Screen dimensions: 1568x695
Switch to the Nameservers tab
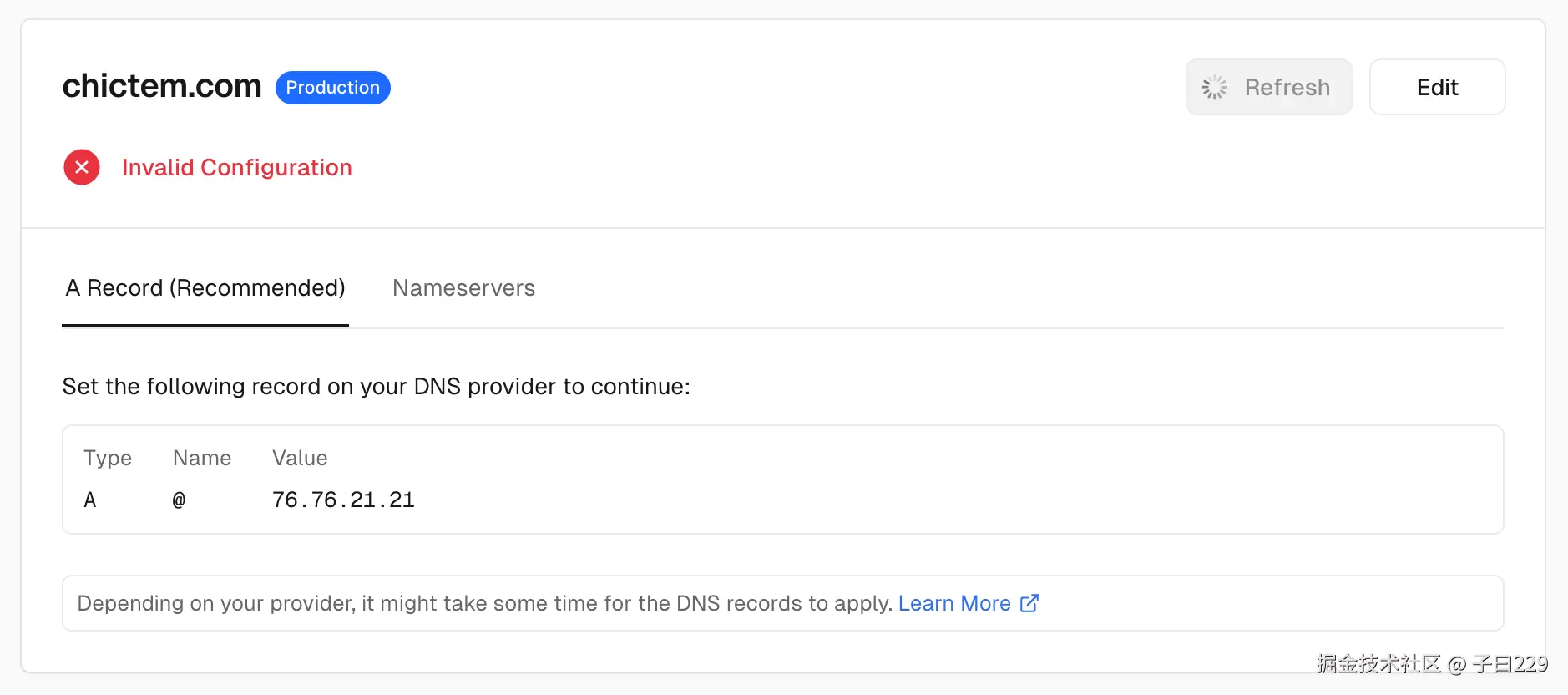pyautogui.click(x=463, y=288)
